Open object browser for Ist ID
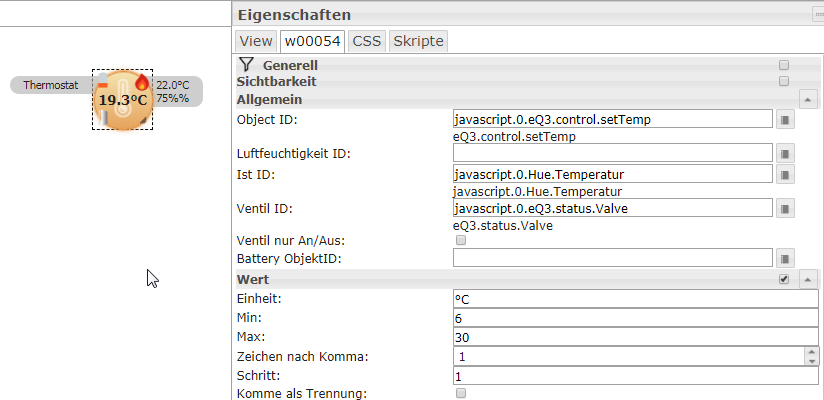 [785, 174]
